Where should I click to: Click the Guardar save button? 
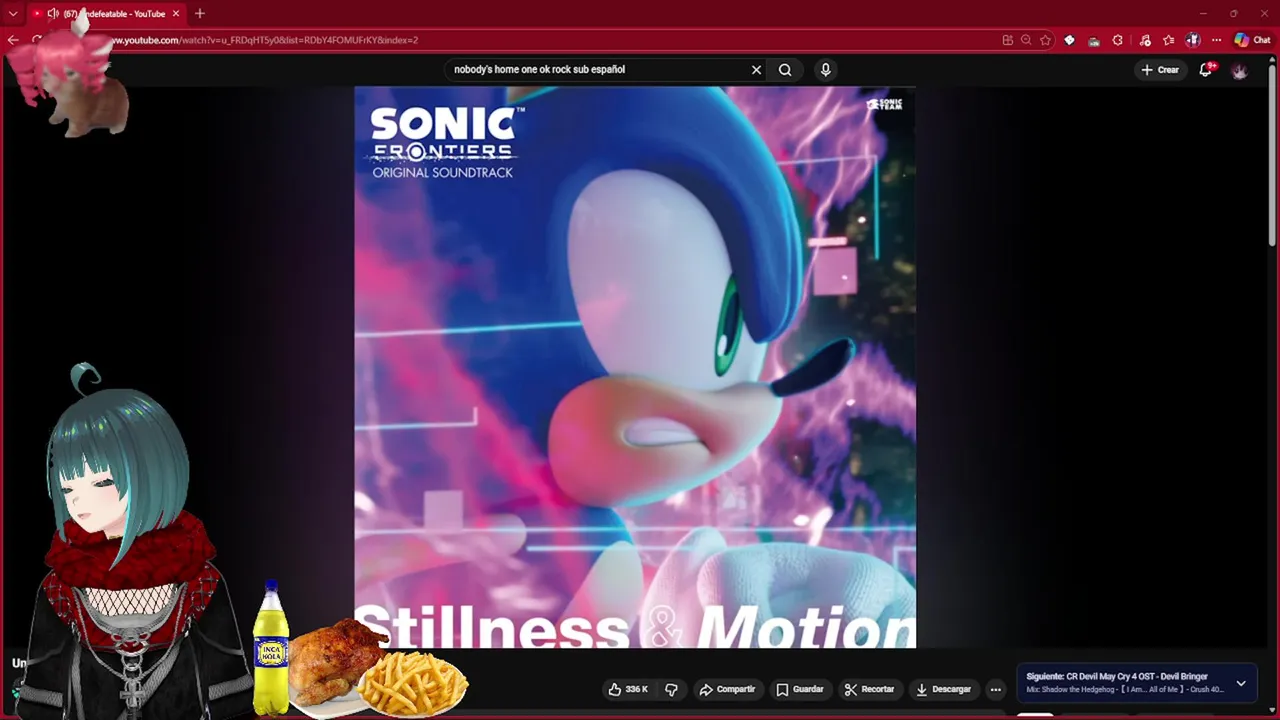[x=799, y=689]
